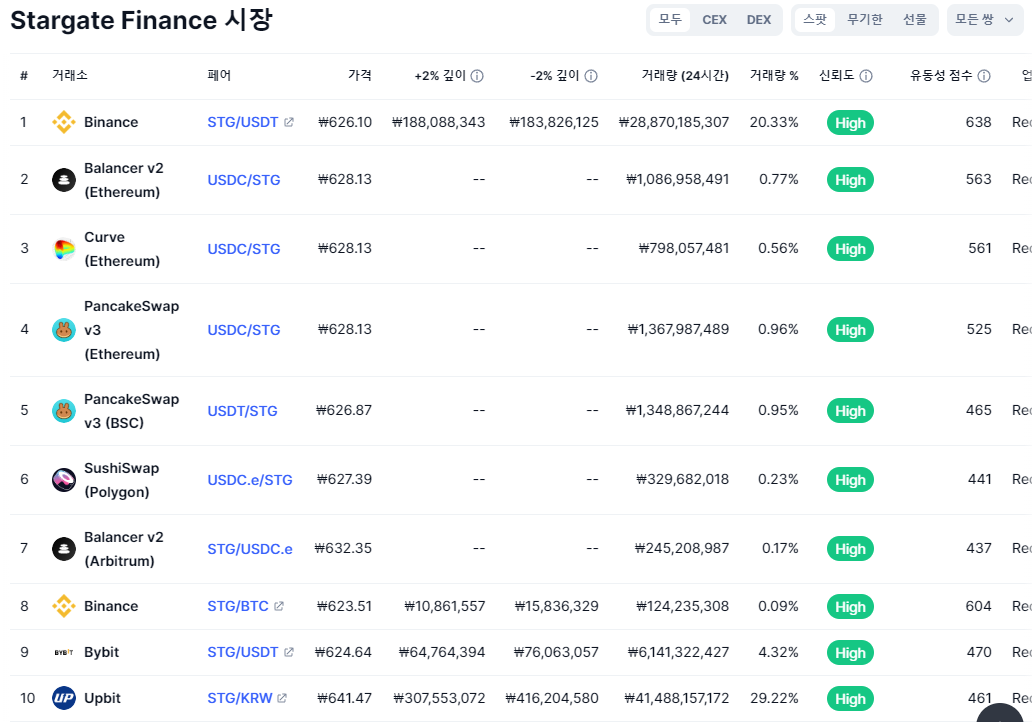Click the PancakeSwap v3 (Ethereum) bunny logo
Screen dimensions: 1032x722
click(64, 330)
